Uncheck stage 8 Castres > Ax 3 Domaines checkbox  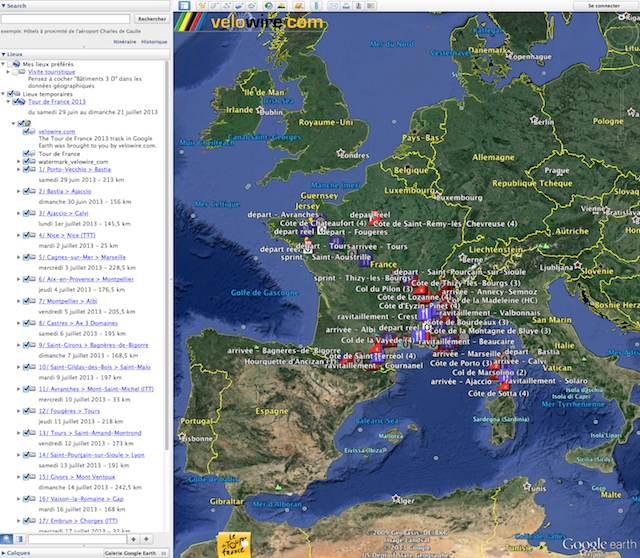tap(26, 323)
